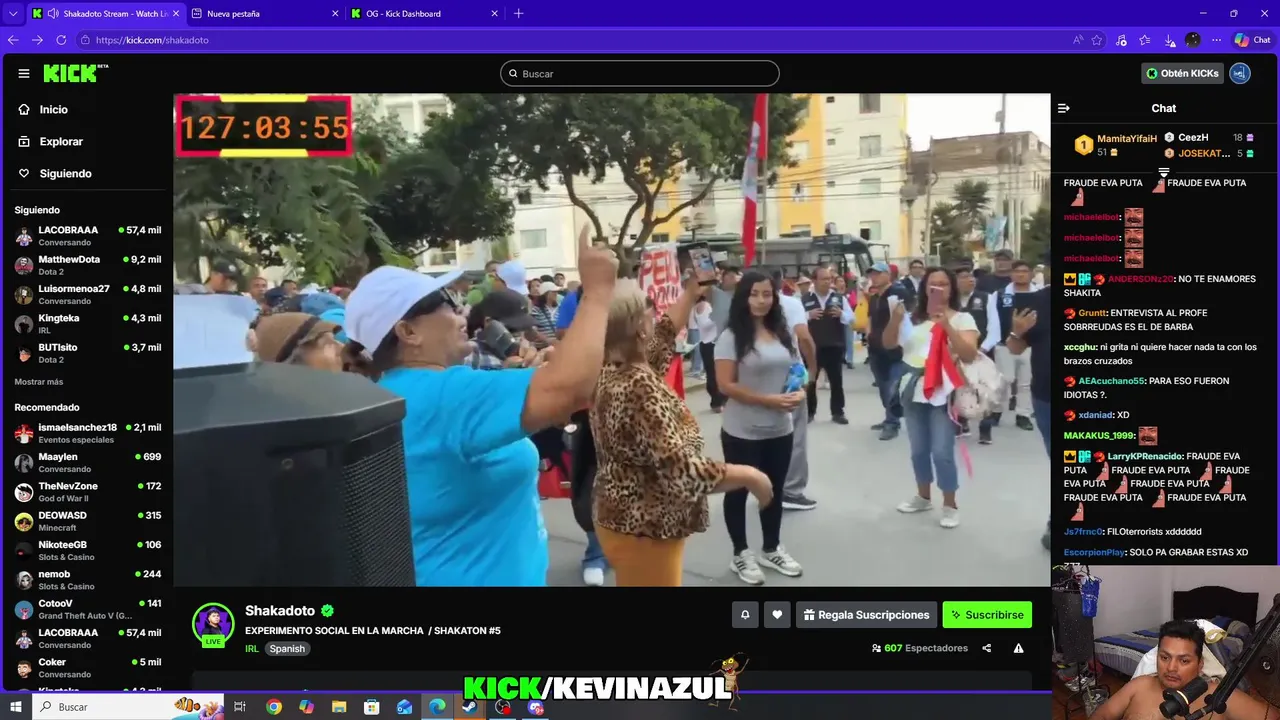Click the taskbar Buscar search box

click(x=130, y=707)
